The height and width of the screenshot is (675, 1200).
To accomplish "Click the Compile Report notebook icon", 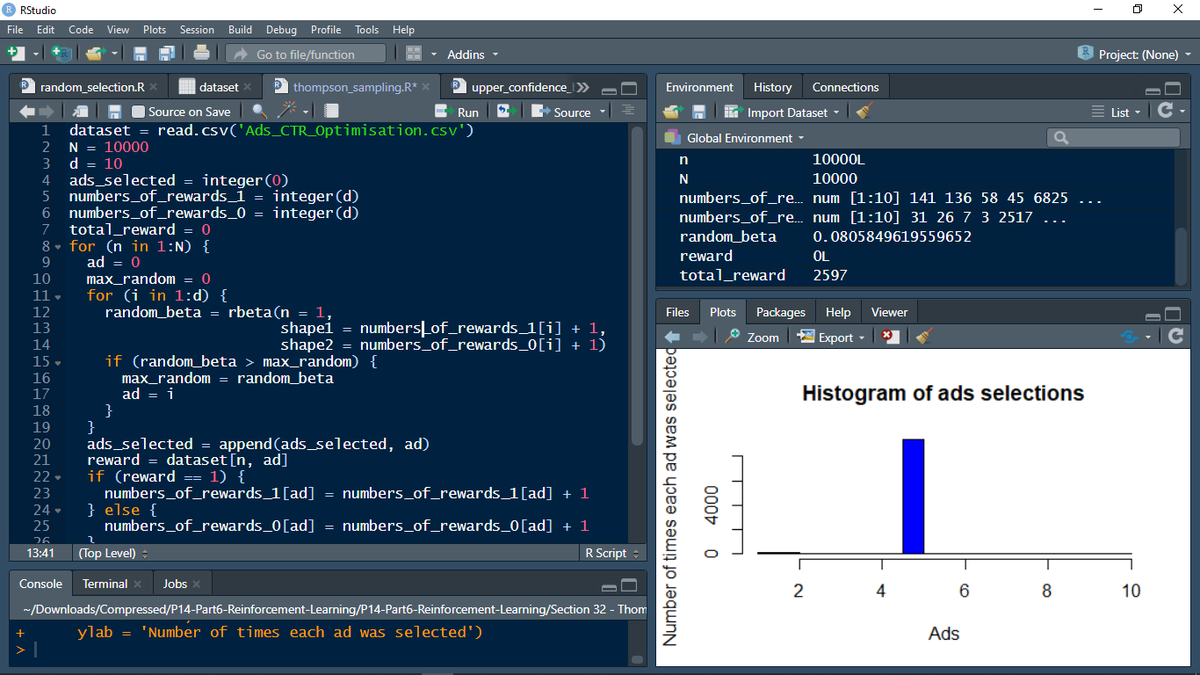I will click(331, 112).
